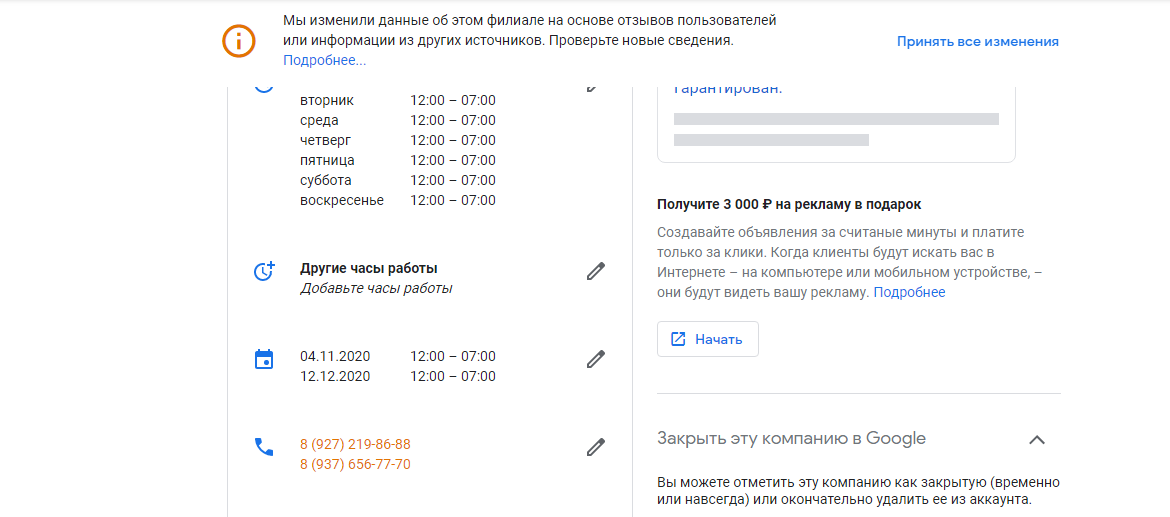Edit special dates hours using the pencil icon

595,360
